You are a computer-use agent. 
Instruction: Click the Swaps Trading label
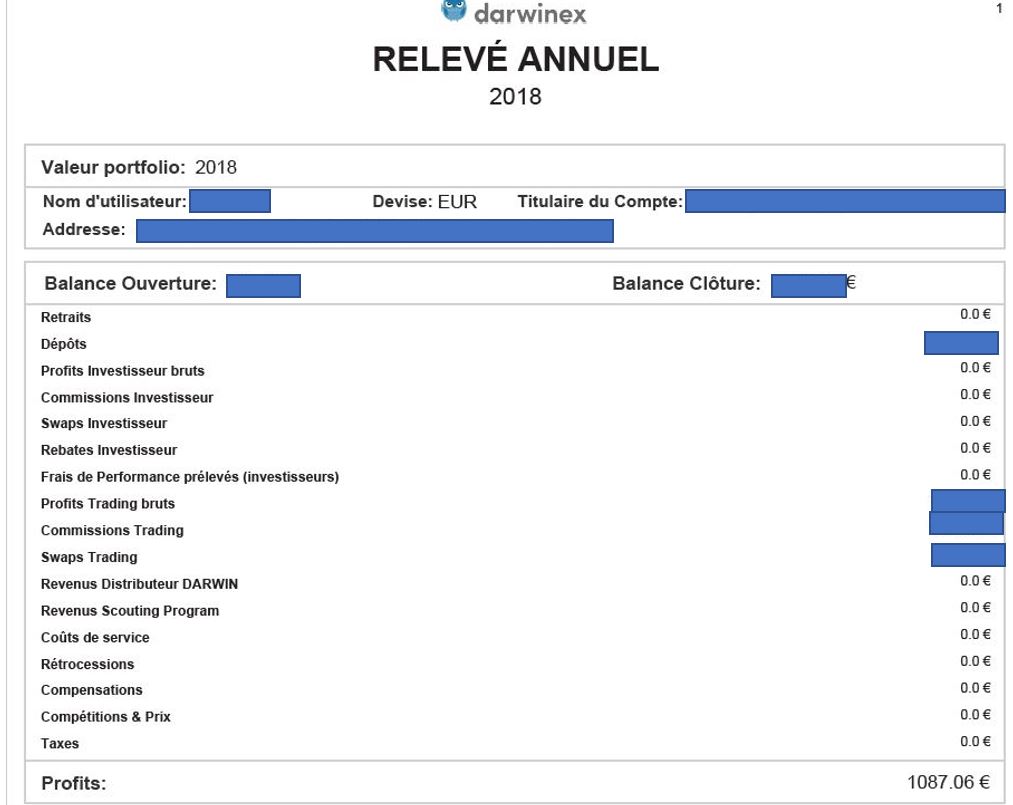[89, 557]
